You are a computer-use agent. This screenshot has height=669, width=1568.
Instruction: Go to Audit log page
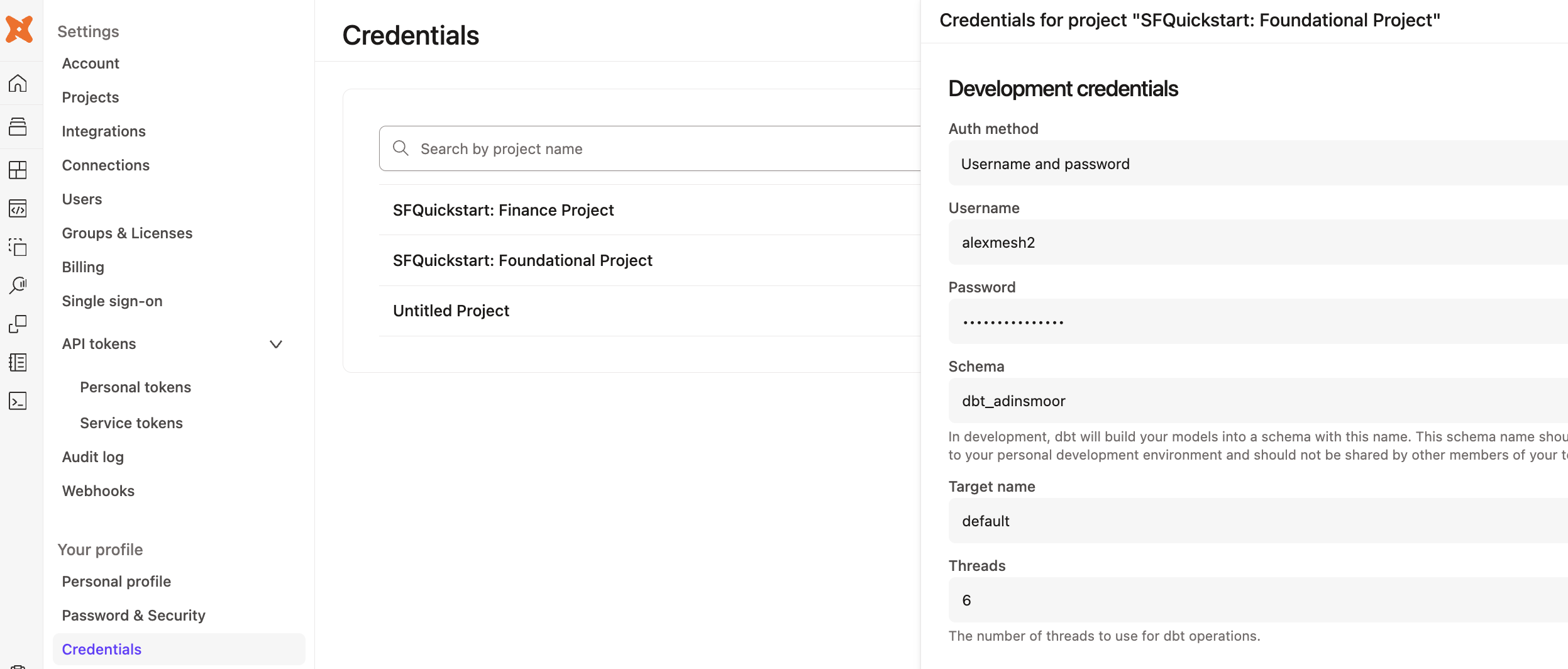pyautogui.click(x=92, y=457)
